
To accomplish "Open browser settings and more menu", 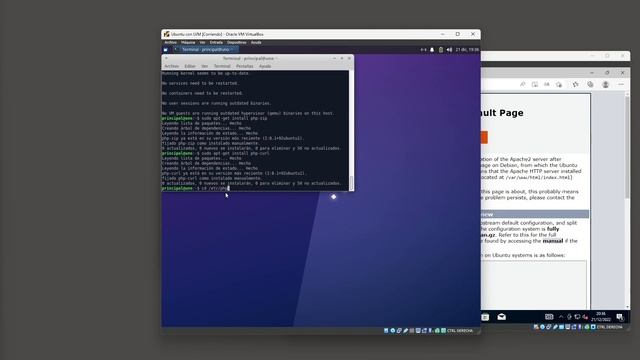I will coord(621,84).
